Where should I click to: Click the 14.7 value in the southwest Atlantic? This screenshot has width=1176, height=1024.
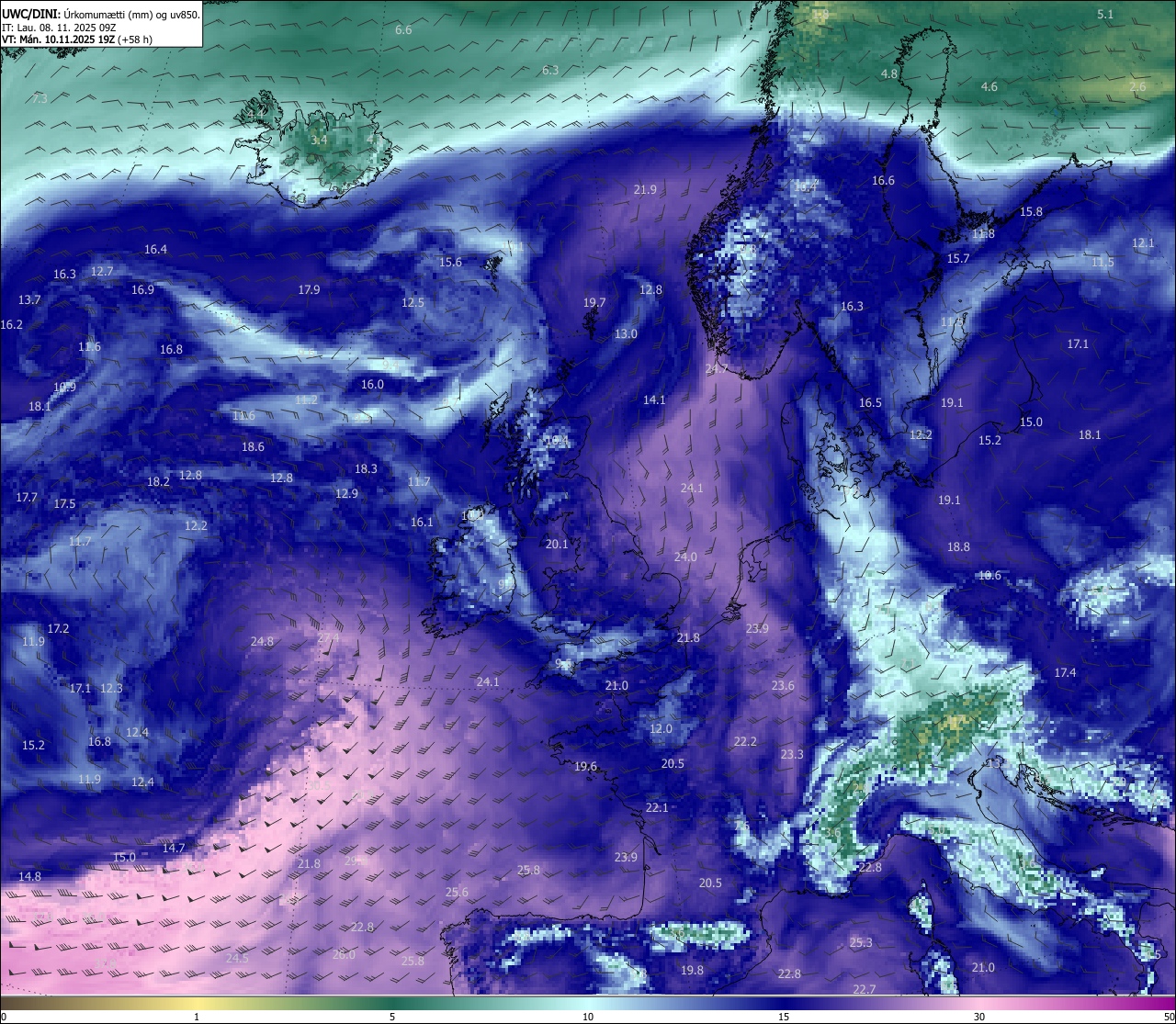(174, 849)
